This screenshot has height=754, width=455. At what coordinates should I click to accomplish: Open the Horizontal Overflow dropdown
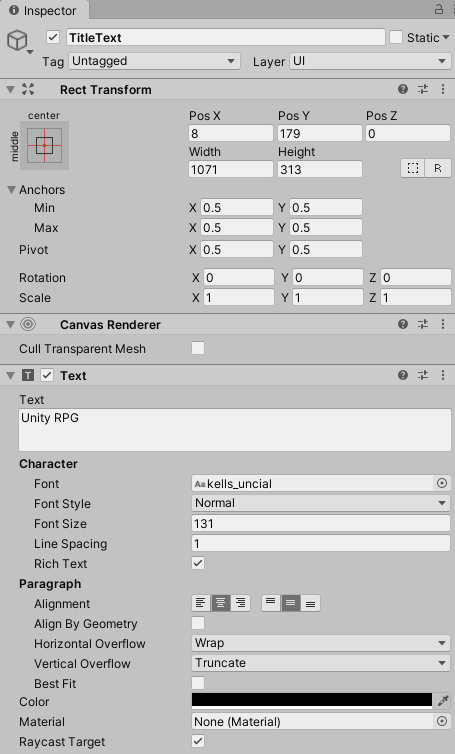pyautogui.click(x=321, y=643)
